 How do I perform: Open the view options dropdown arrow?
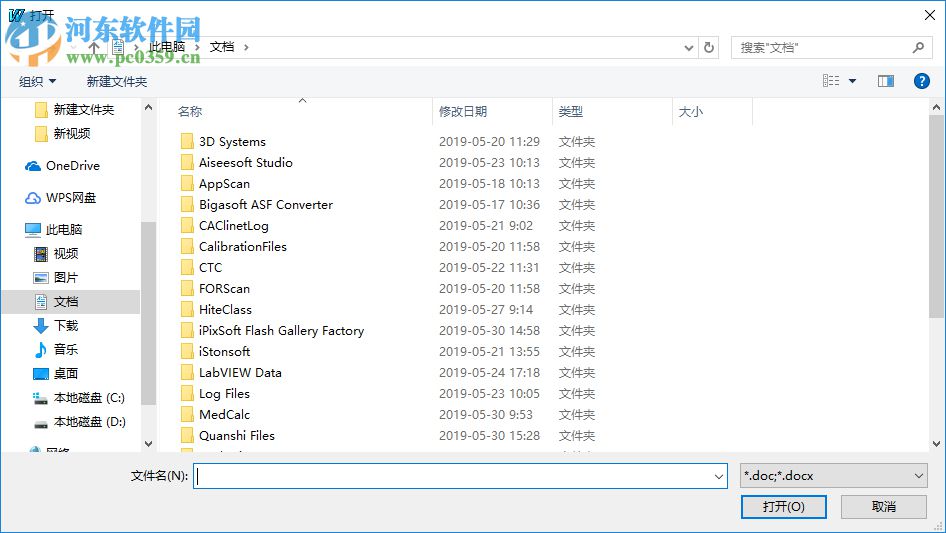point(852,81)
